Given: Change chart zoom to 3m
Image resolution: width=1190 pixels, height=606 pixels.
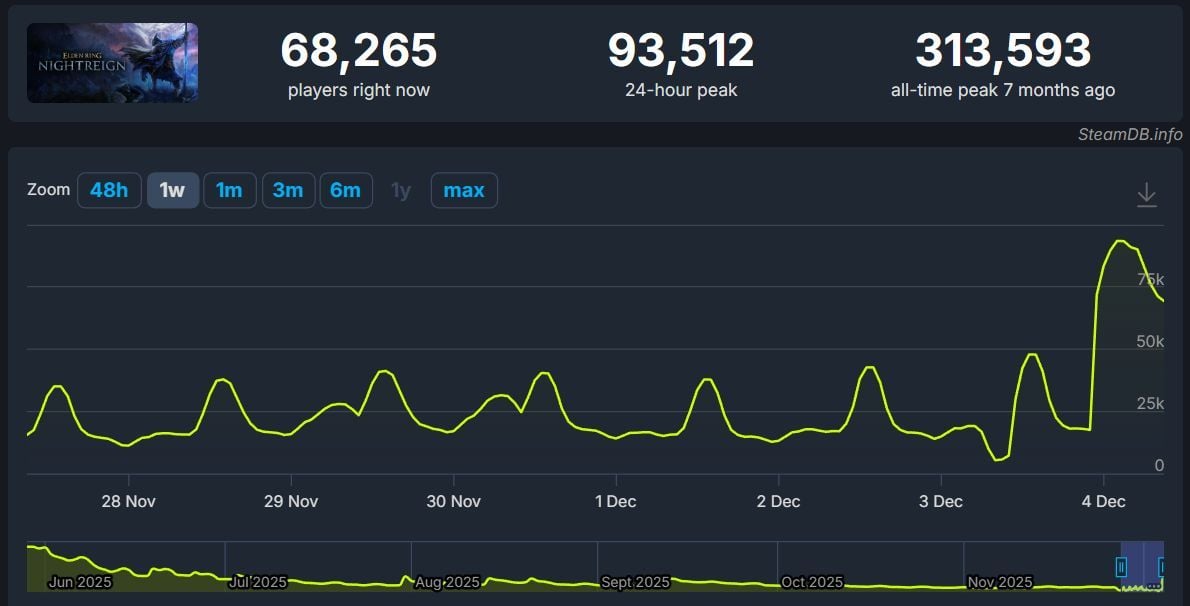Looking at the screenshot, I should pyautogui.click(x=288, y=190).
